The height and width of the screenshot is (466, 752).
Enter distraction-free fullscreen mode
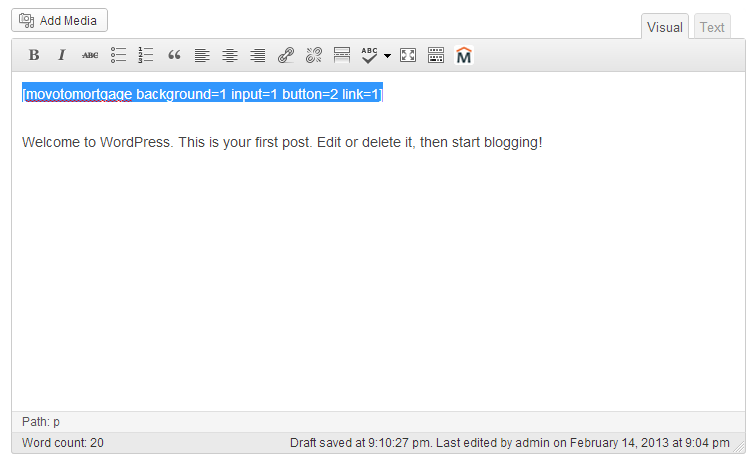408,56
